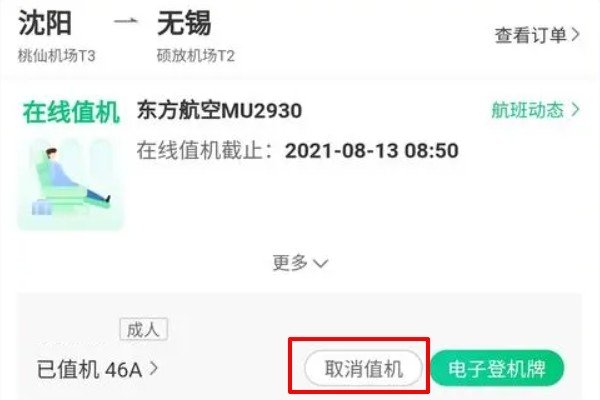Select the departure city 沈阳
Screen dimensions: 600x400
pyautogui.click(x=45, y=23)
